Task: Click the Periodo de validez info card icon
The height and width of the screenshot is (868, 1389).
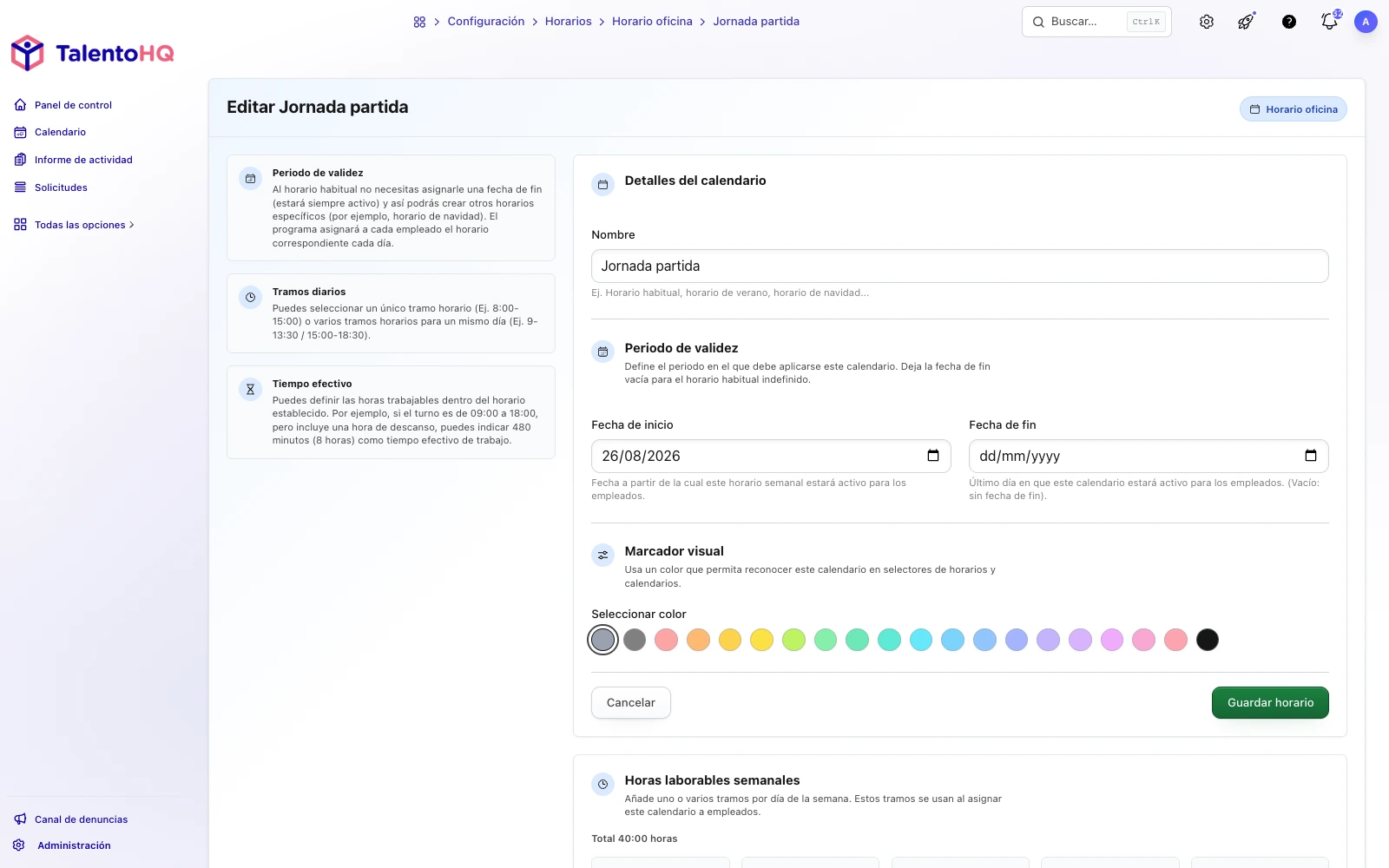Action: pos(250,179)
